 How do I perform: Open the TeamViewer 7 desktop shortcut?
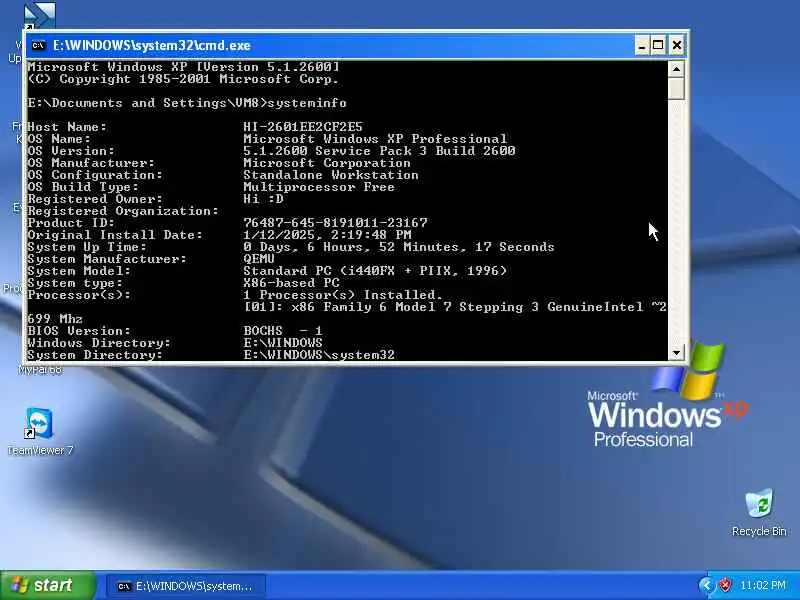point(39,431)
